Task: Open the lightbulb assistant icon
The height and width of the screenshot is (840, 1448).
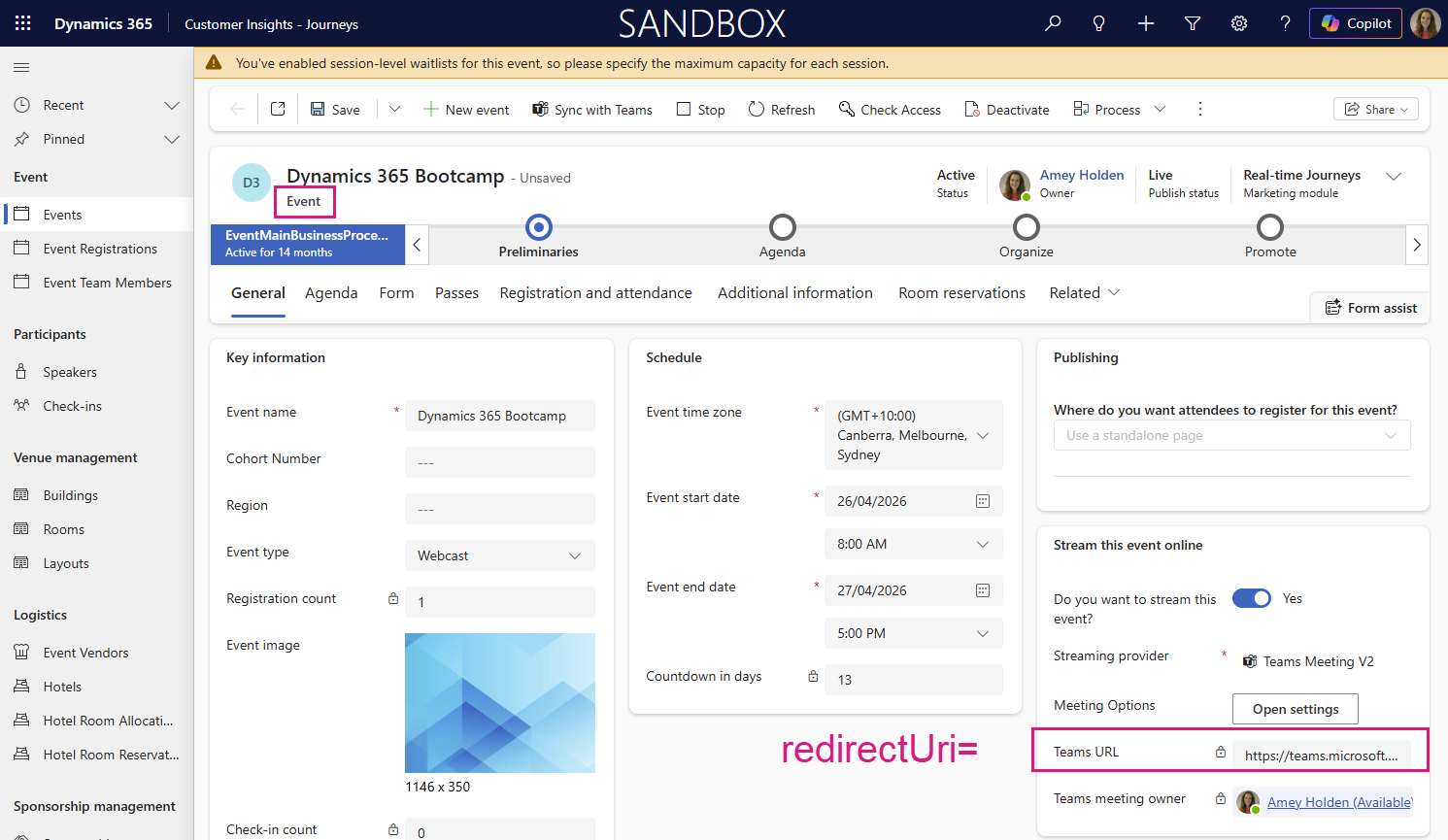Action: (x=1099, y=23)
